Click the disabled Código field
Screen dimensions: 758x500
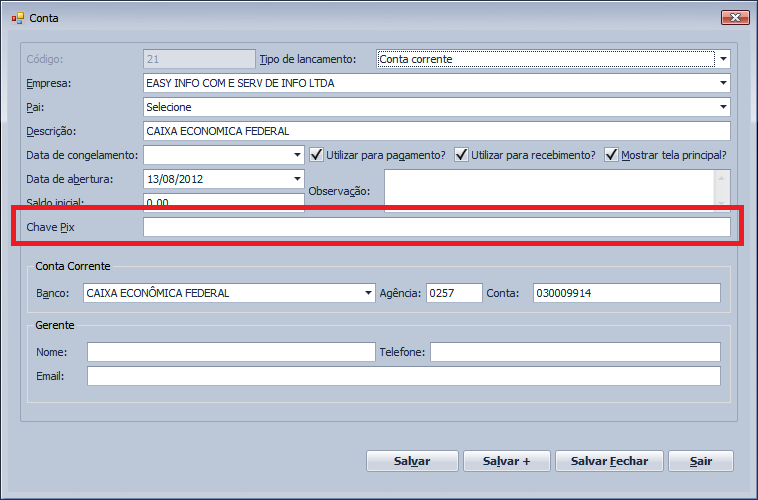[x=199, y=59]
